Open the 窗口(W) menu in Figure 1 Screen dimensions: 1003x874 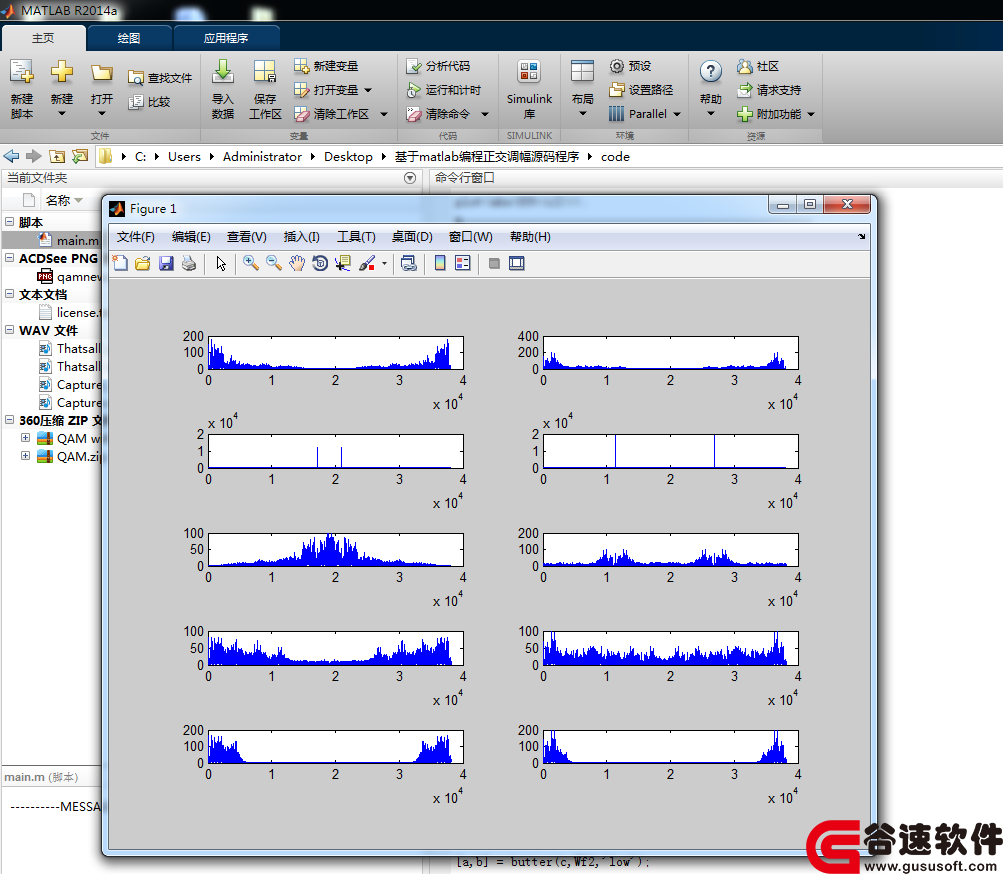click(471, 237)
